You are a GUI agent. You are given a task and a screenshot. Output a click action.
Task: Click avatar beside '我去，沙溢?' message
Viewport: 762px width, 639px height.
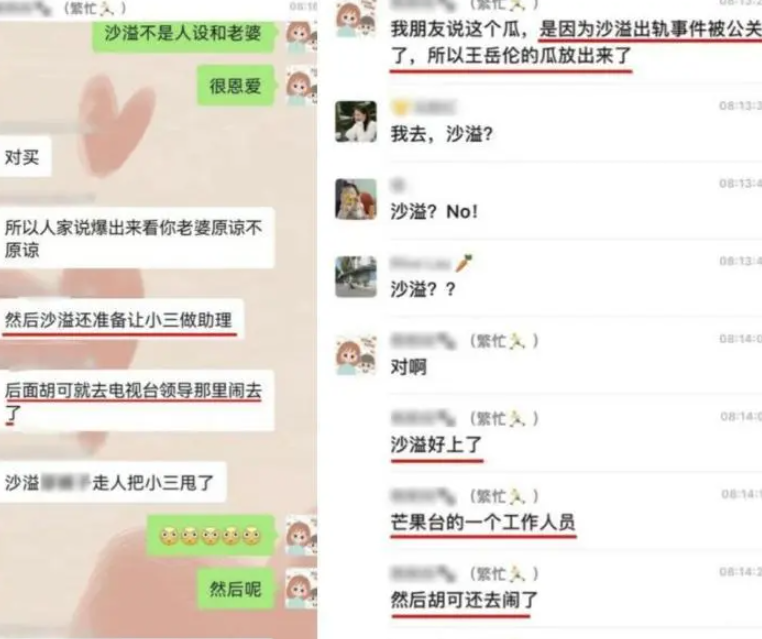pyautogui.click(x=356, y=121)
